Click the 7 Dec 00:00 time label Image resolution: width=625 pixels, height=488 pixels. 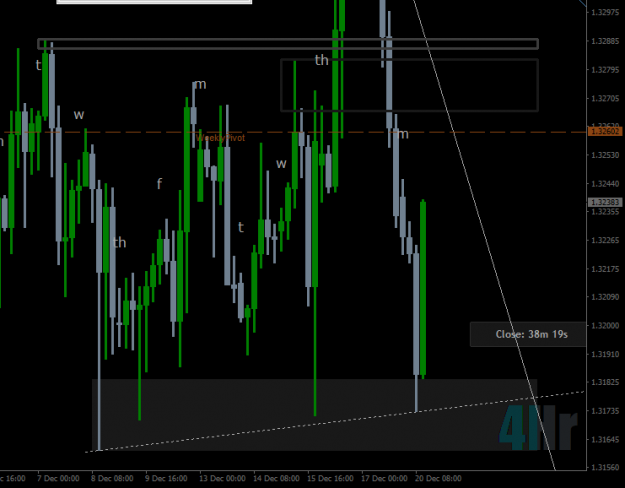[x=58, y=478]
